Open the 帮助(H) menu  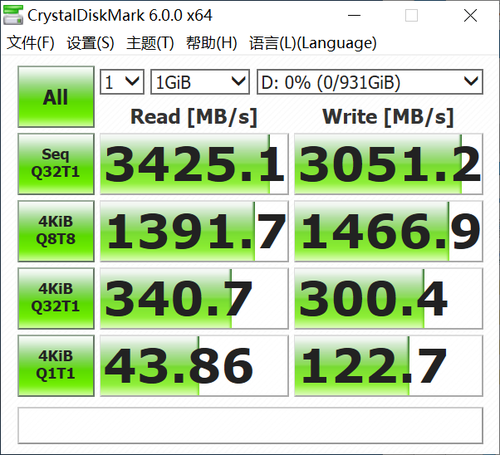(x=212, y=43)
